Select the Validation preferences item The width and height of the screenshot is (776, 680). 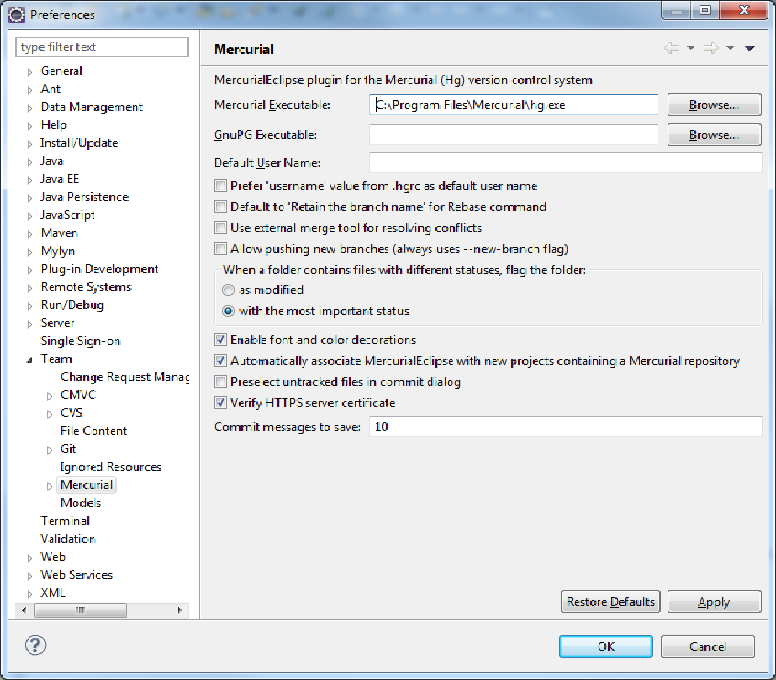68,538
